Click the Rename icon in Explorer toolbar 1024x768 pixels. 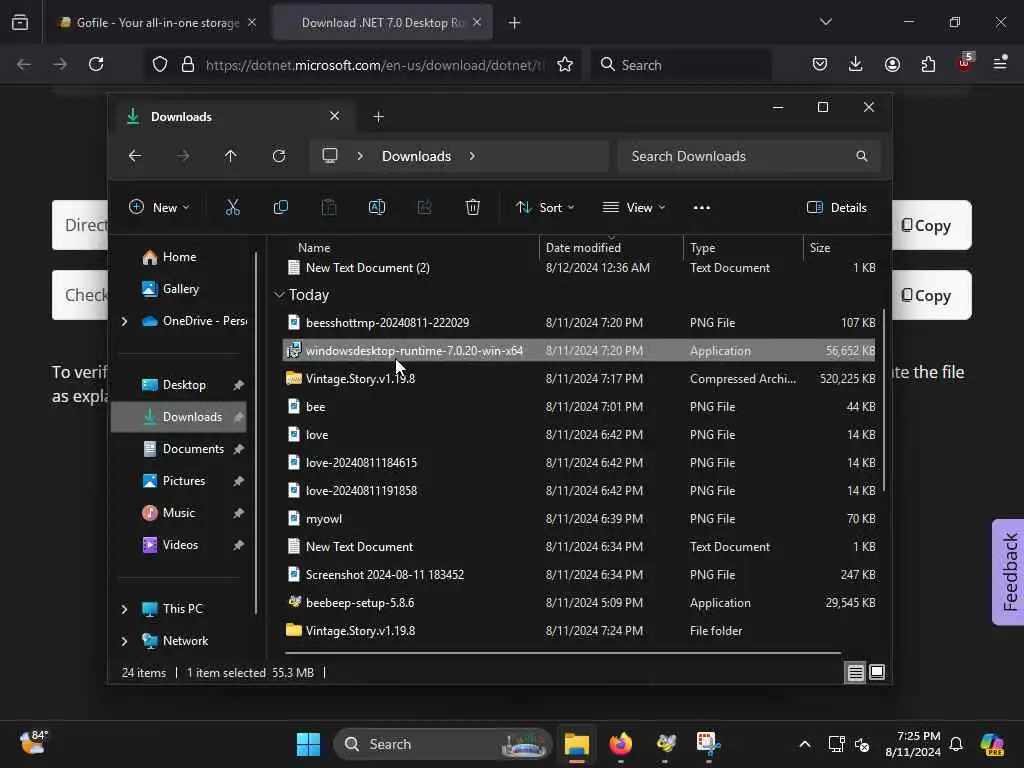click(x=377, y=208)
